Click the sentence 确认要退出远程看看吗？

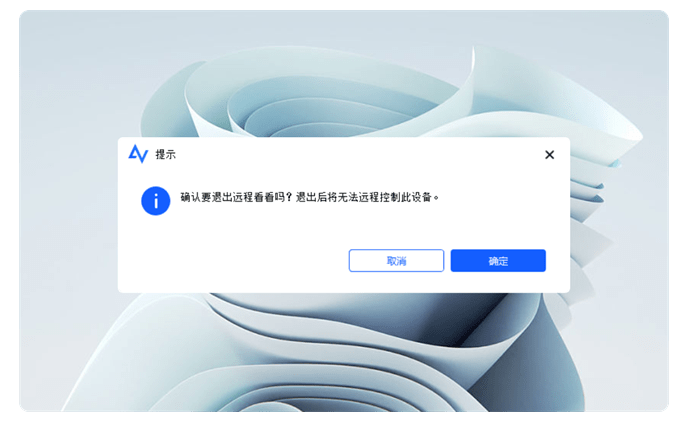coord(237,197)
